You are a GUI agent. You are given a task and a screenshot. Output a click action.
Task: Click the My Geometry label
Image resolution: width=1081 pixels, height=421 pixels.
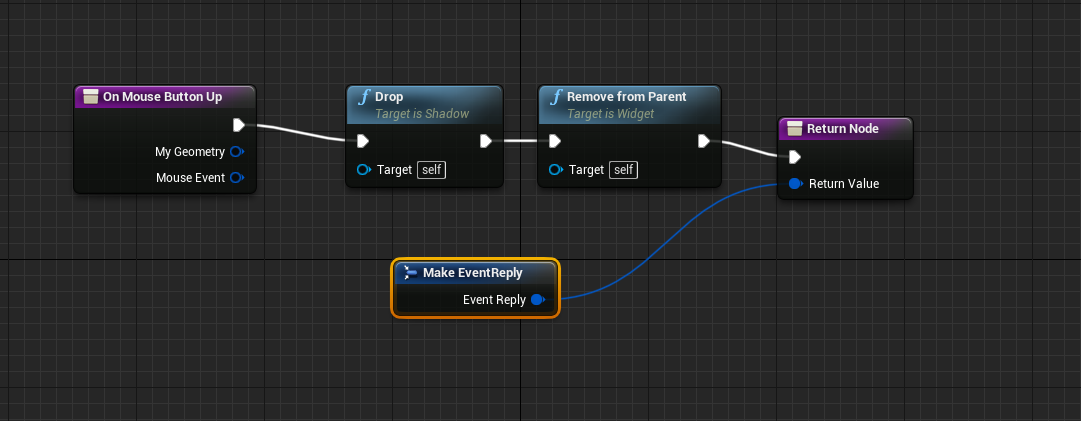click(x=190, y=152)
